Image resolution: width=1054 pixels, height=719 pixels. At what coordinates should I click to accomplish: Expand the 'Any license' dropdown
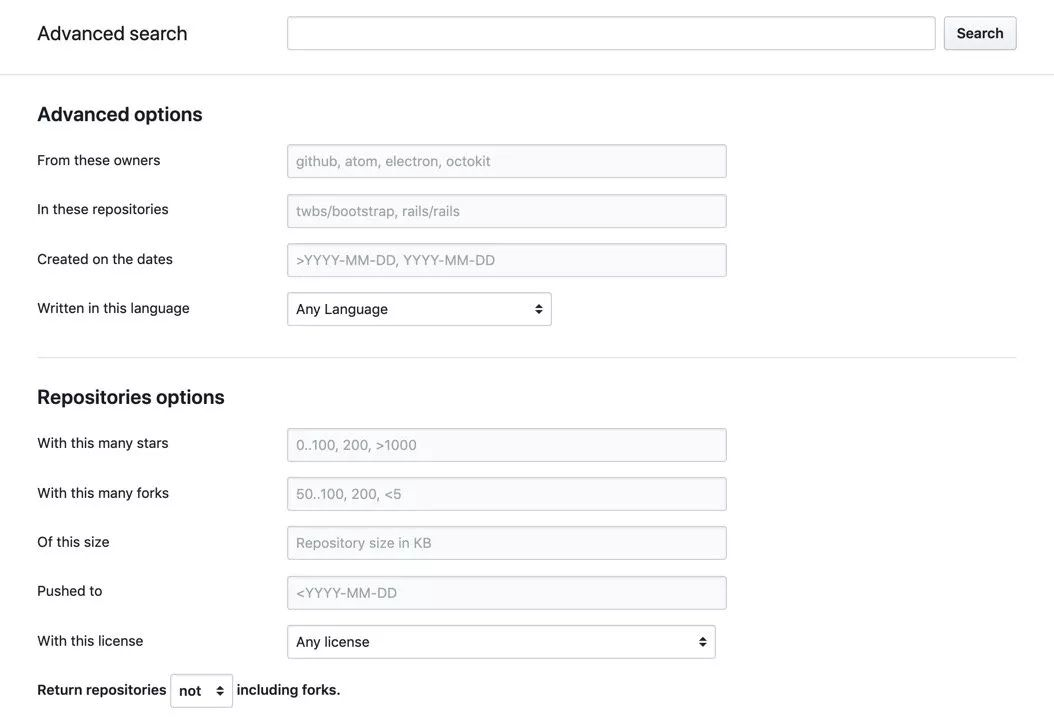(x=501, y=642)
